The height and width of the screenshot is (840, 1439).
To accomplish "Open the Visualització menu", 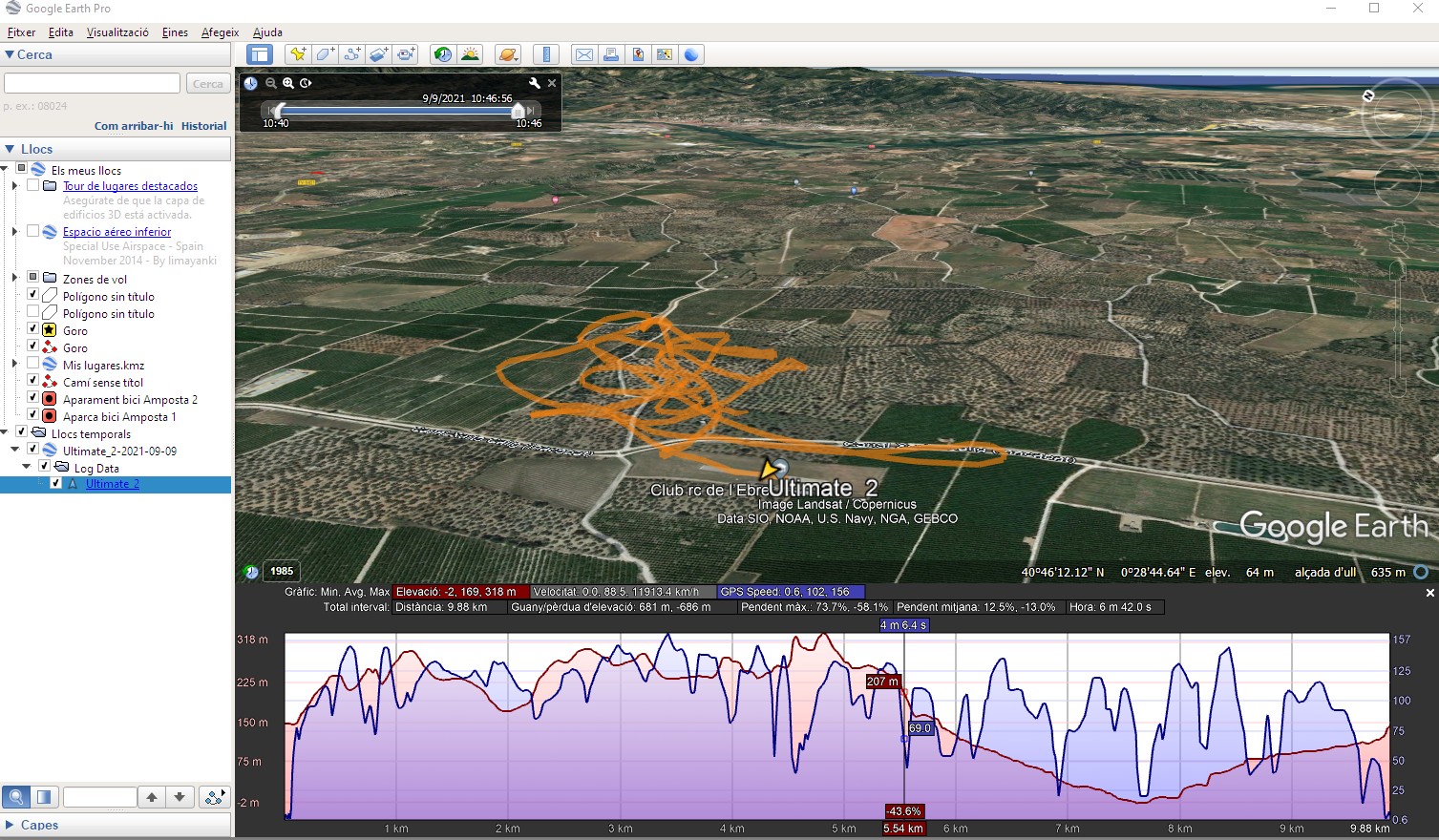I will (117, 32).
